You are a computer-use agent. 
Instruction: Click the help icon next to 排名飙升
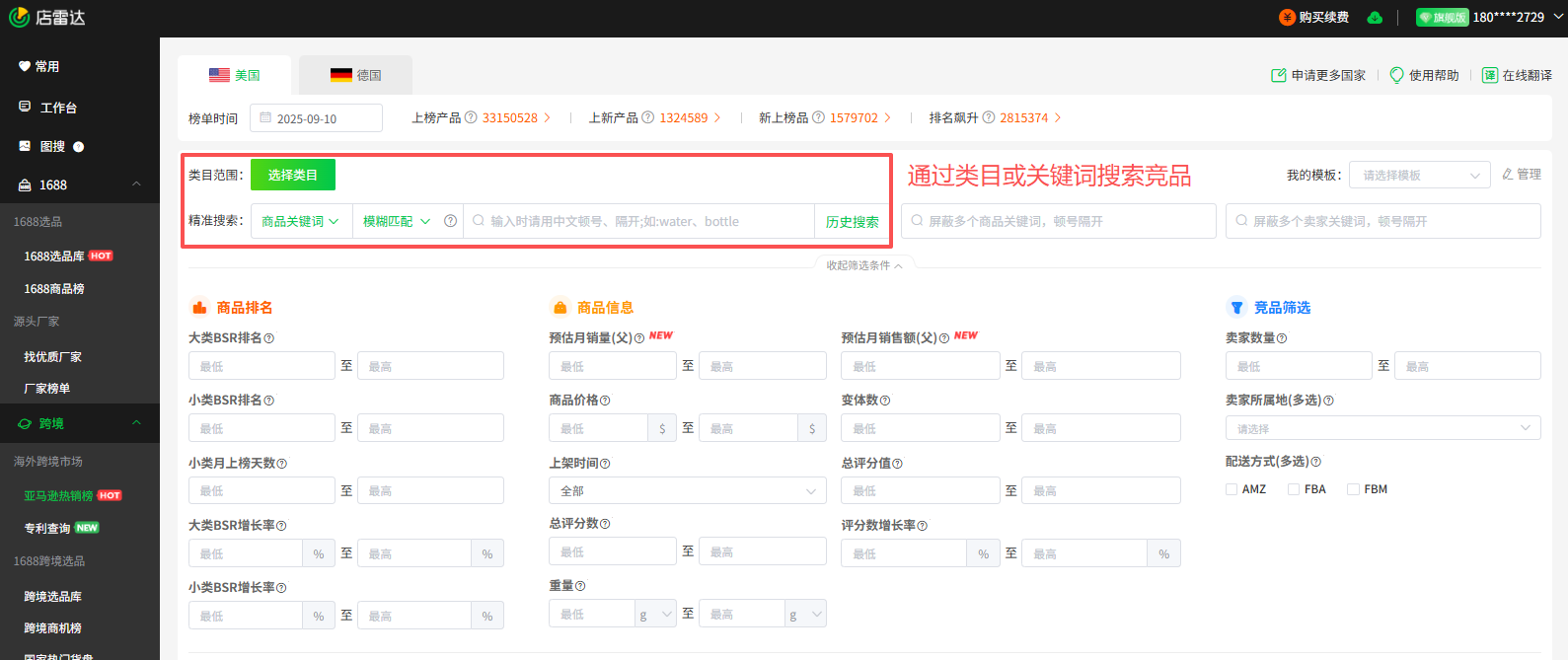(x=989, y=117)
